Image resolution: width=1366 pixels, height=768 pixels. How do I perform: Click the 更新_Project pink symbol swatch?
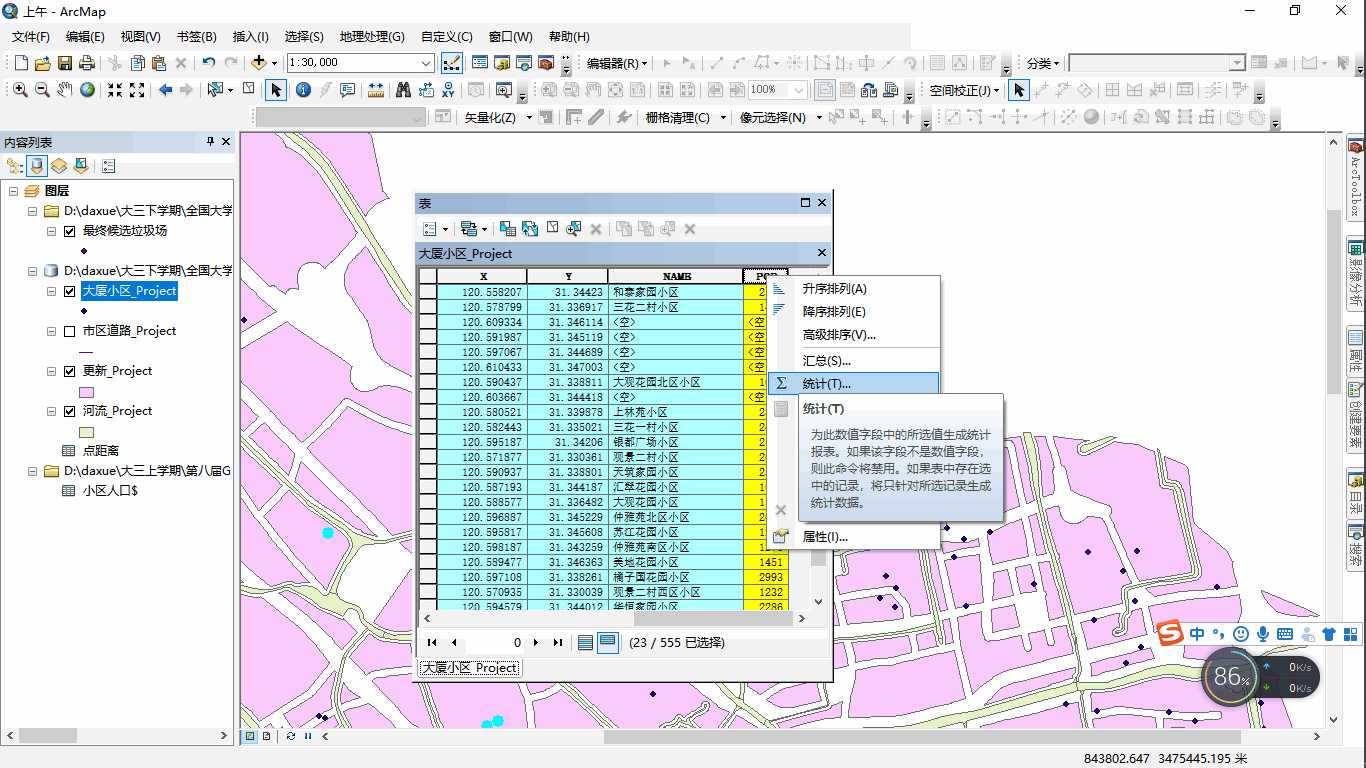click(x=86, y=392)
